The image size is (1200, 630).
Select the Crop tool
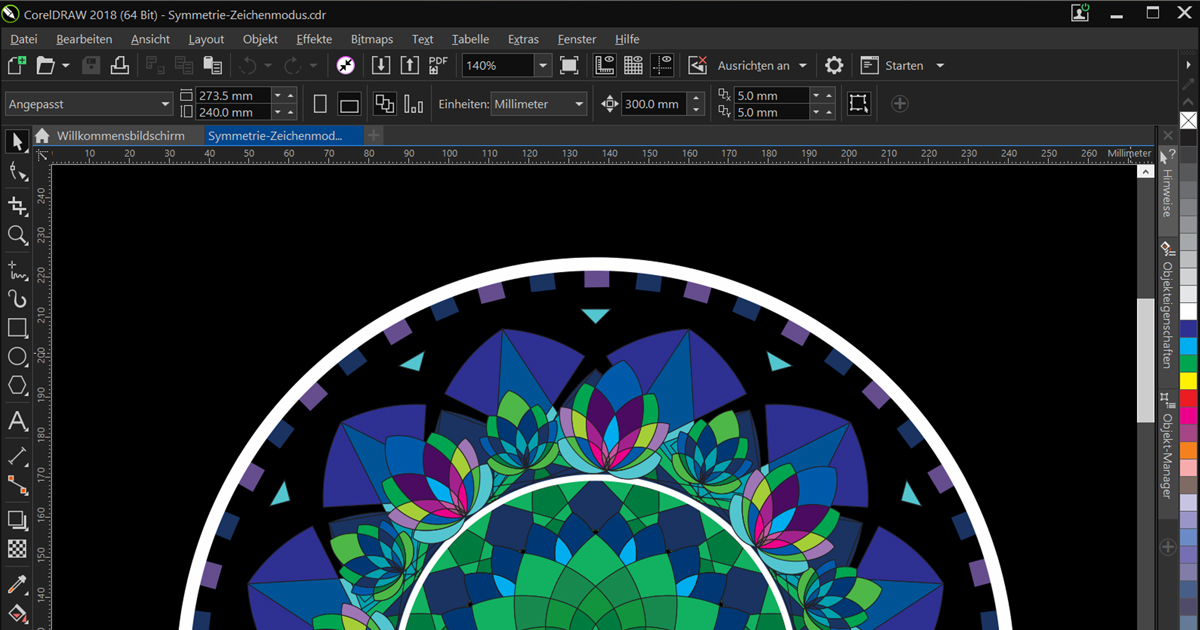click(x=17, y=205)
